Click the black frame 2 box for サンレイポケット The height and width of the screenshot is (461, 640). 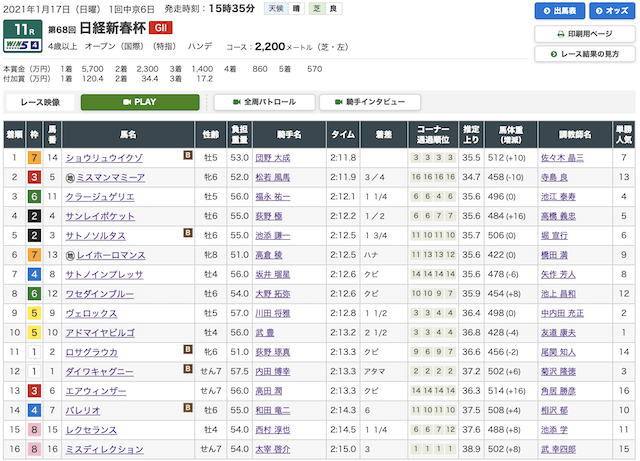[x=34, y=216]
